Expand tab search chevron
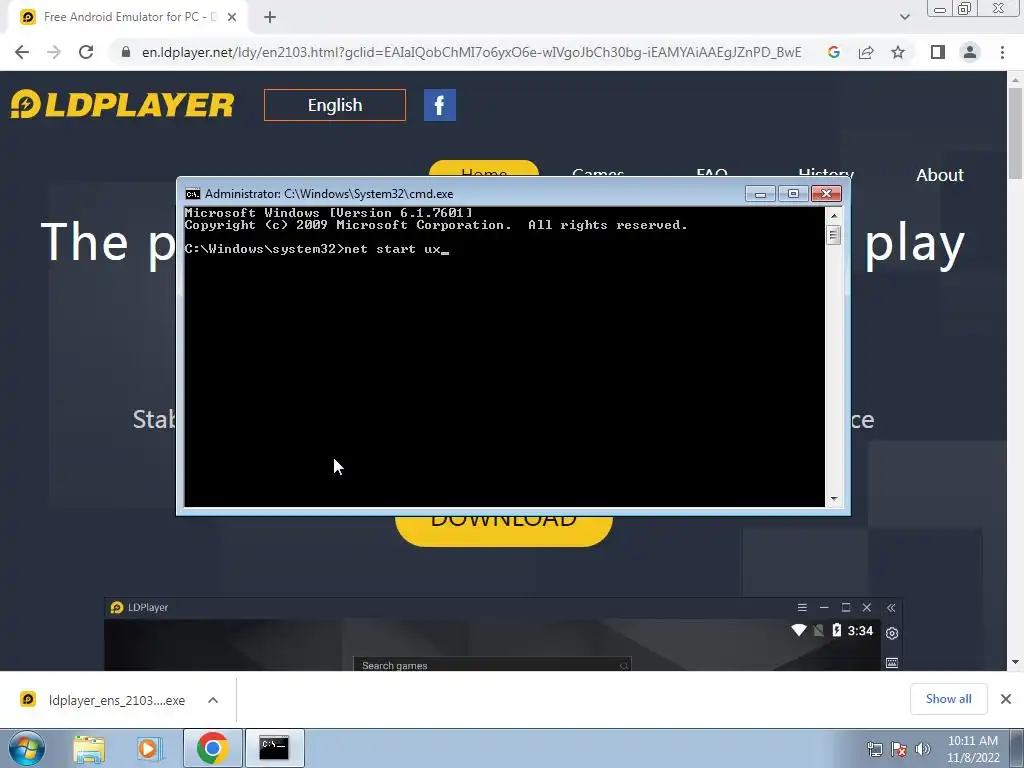1024x768 pixels. (x=904, y=17)
